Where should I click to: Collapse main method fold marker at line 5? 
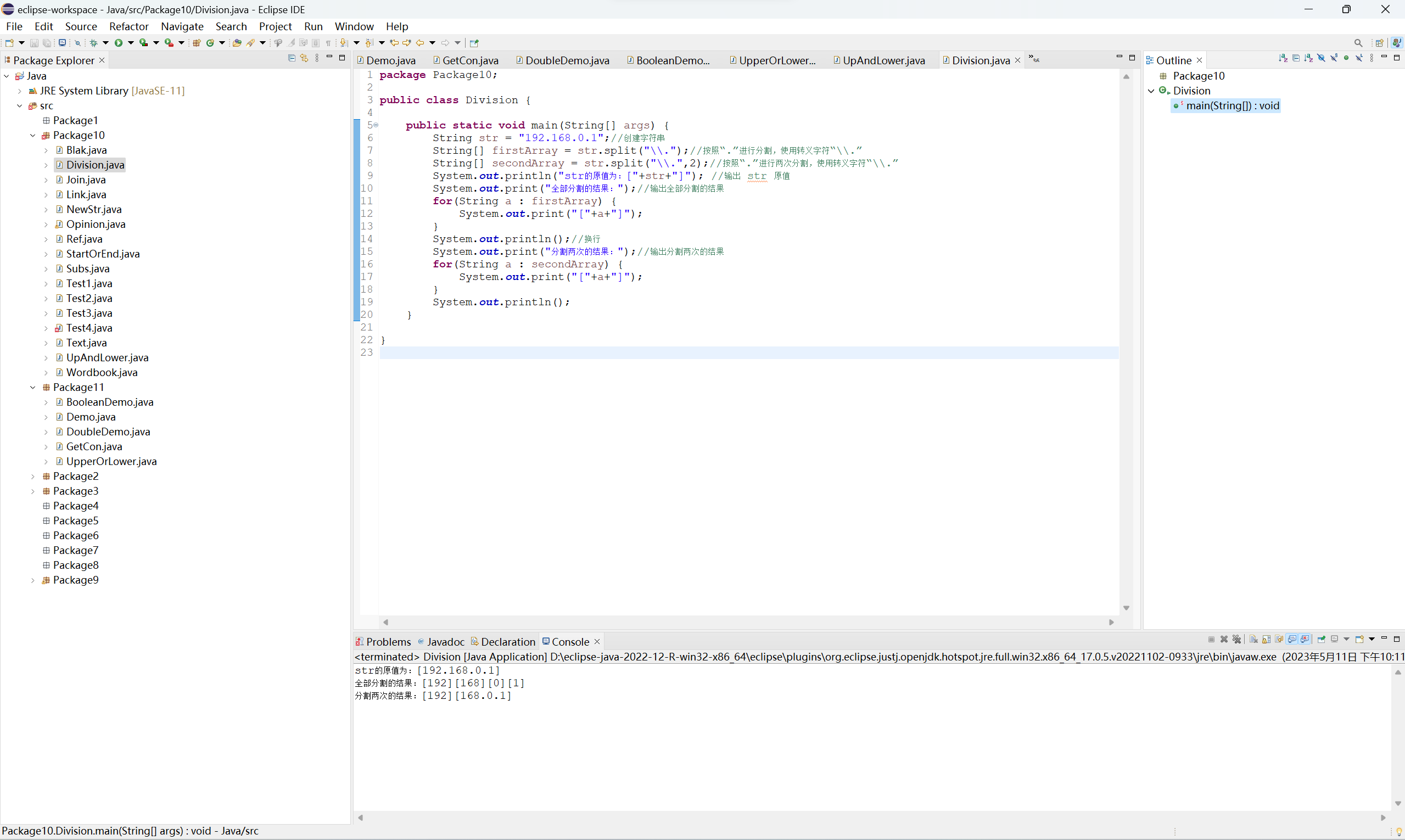pyautogui.click(x=376, y=125)
